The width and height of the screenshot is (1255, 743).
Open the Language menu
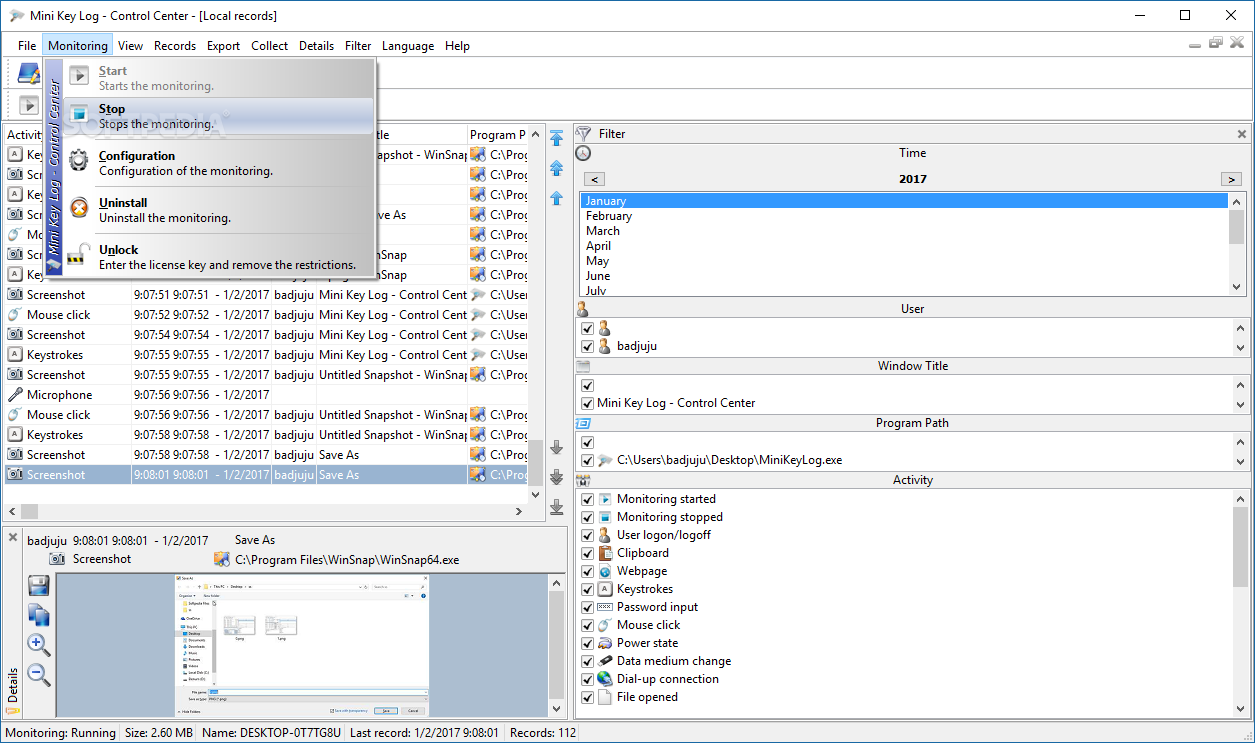tap(408, 46)
